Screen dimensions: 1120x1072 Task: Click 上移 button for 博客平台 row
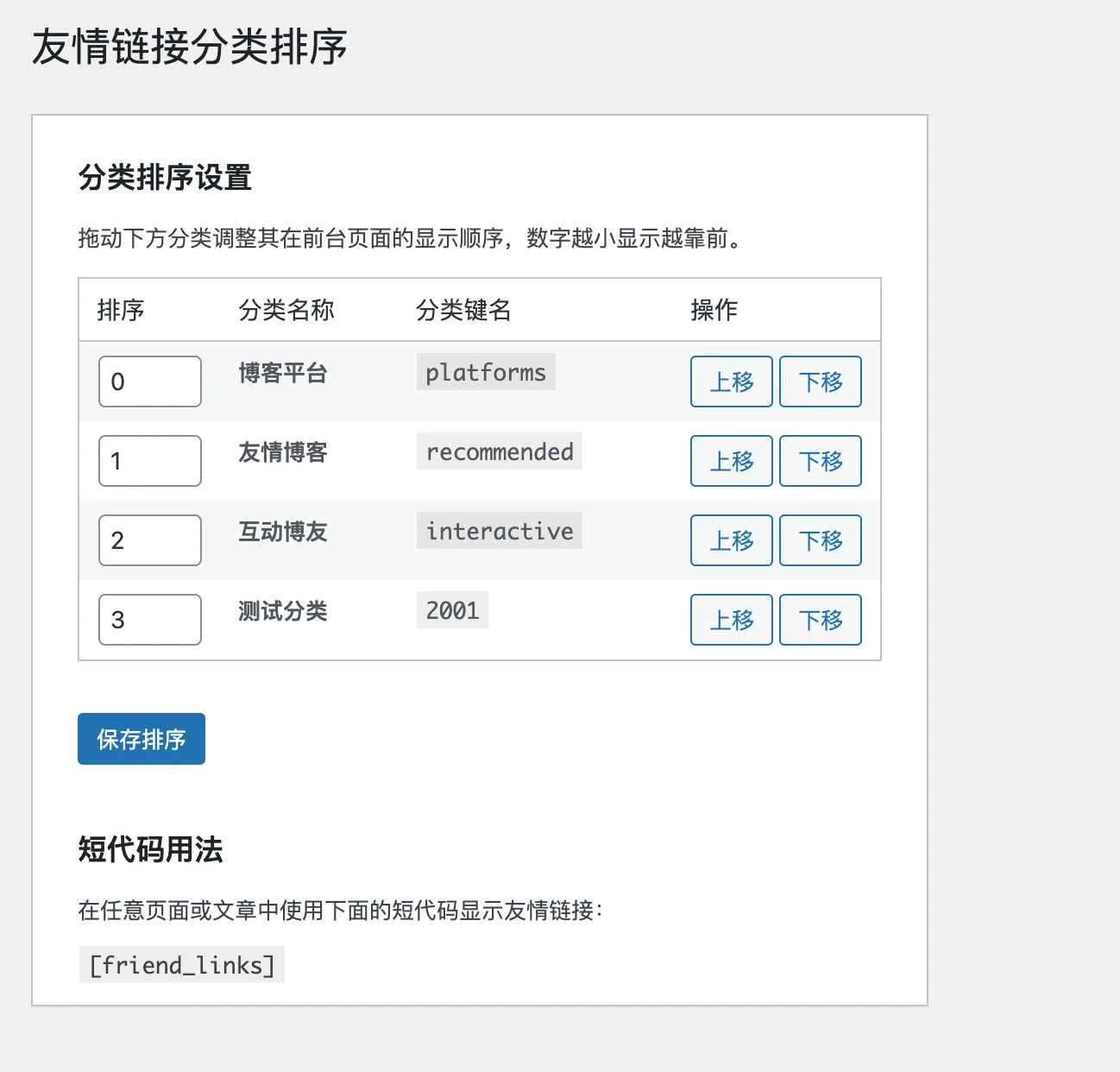[x=731, y=382]
